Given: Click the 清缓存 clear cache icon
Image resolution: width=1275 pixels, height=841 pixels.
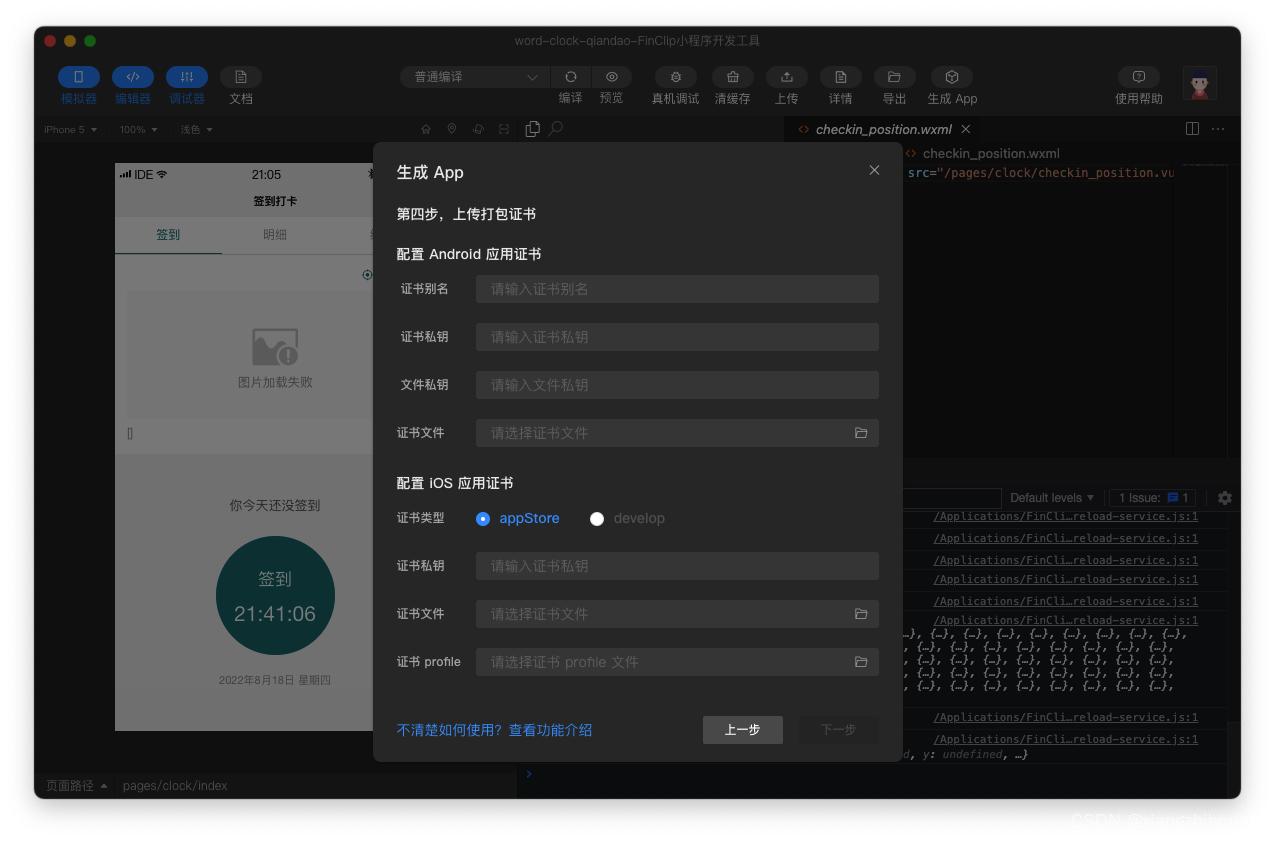Looking at the screenshot, I should click(x=733, y=77).
